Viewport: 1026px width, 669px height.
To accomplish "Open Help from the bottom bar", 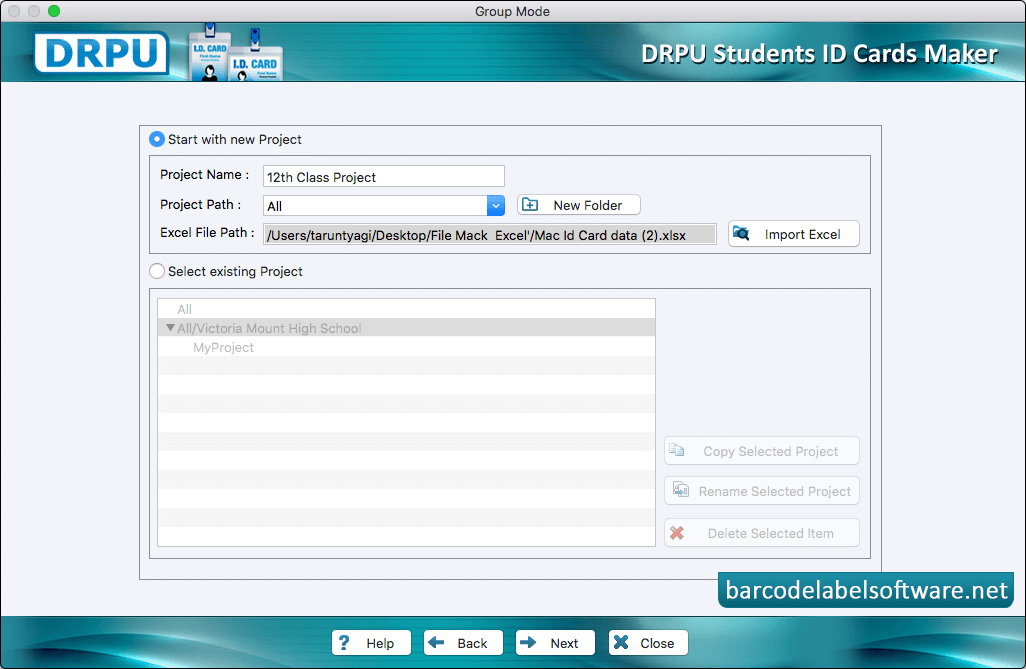I will pos(371,643).
